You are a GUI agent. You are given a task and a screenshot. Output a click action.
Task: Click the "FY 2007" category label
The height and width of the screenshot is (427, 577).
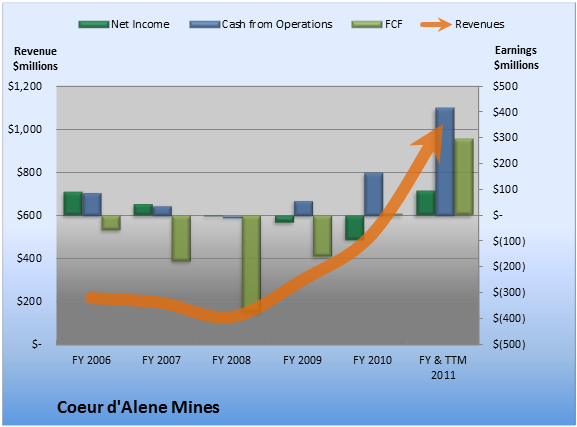pyautogui.click(x=162, y=360)
